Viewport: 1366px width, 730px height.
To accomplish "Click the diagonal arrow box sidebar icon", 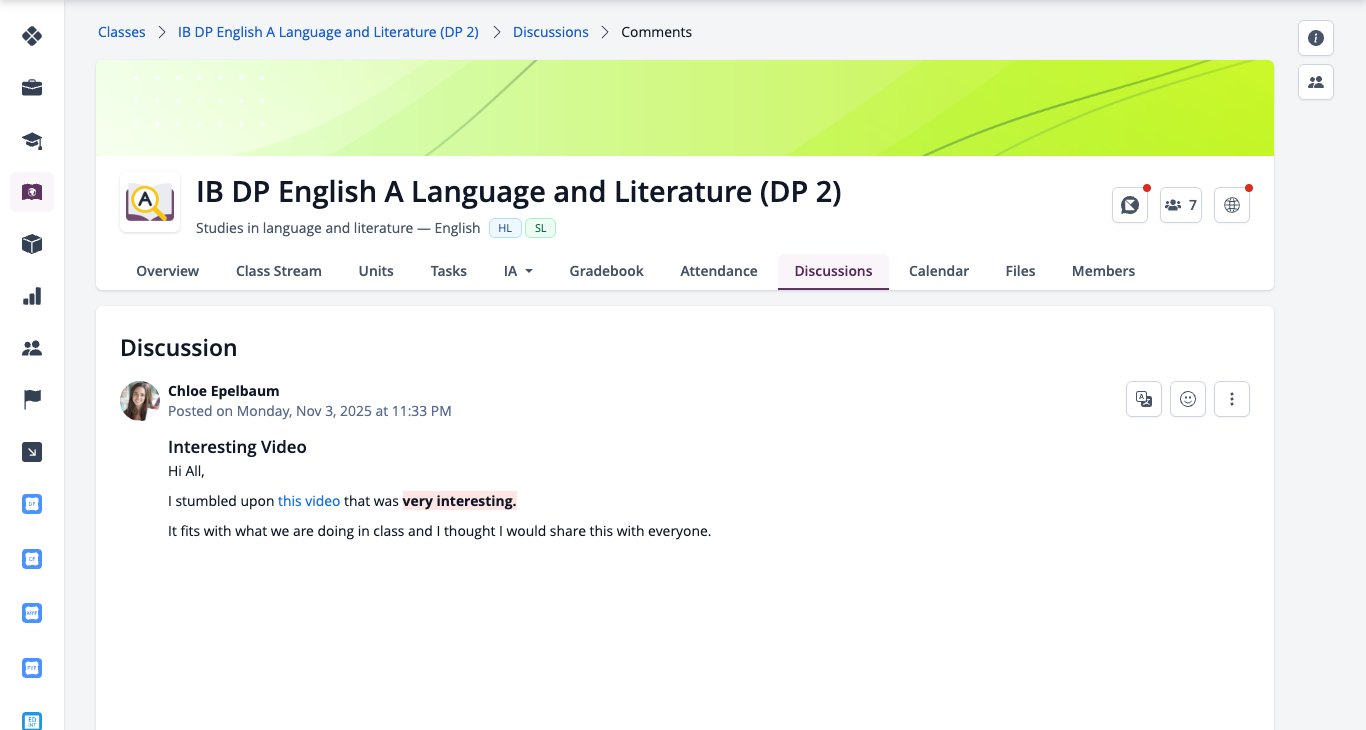I will coord(32,452).
